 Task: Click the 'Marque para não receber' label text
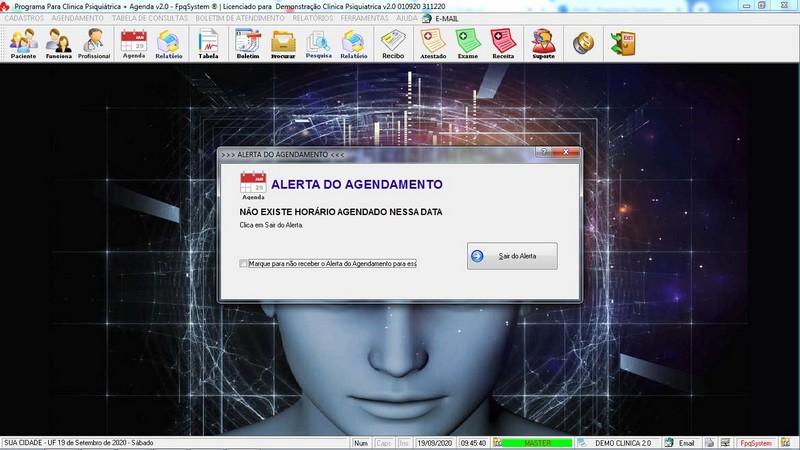coord(332,264)
